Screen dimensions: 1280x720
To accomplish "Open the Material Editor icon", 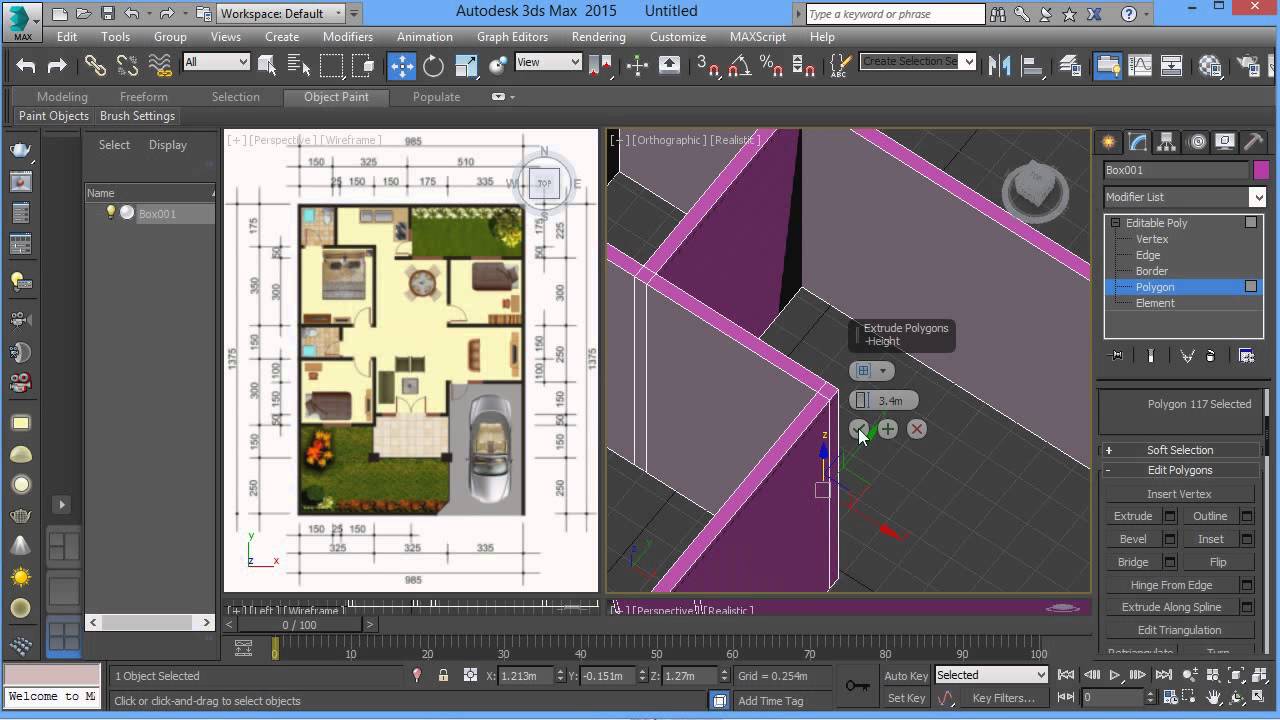I will 1210,66.
